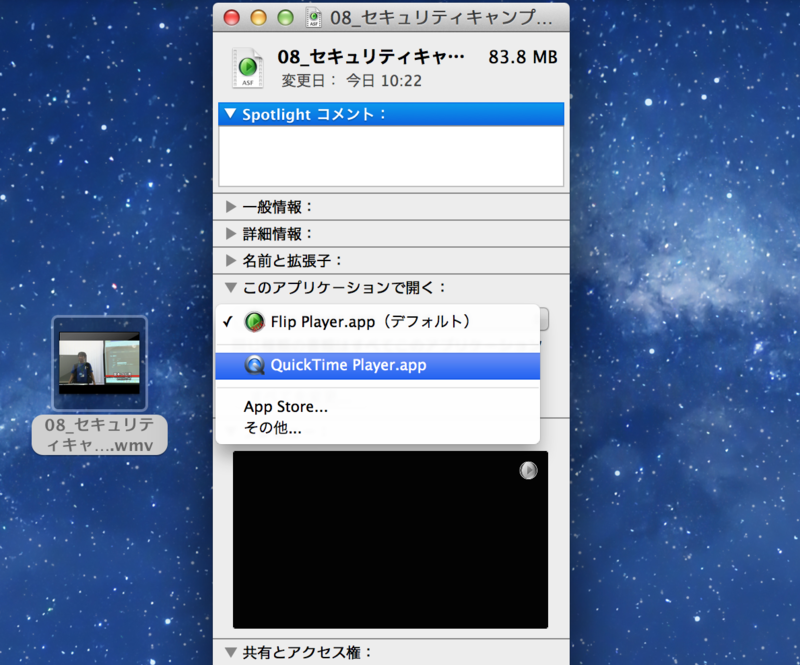This screenshot has width=800, height=665.
Task: Click the checkmark beside Flip Player.app（デフォルト）
Action: coord(230,323)
